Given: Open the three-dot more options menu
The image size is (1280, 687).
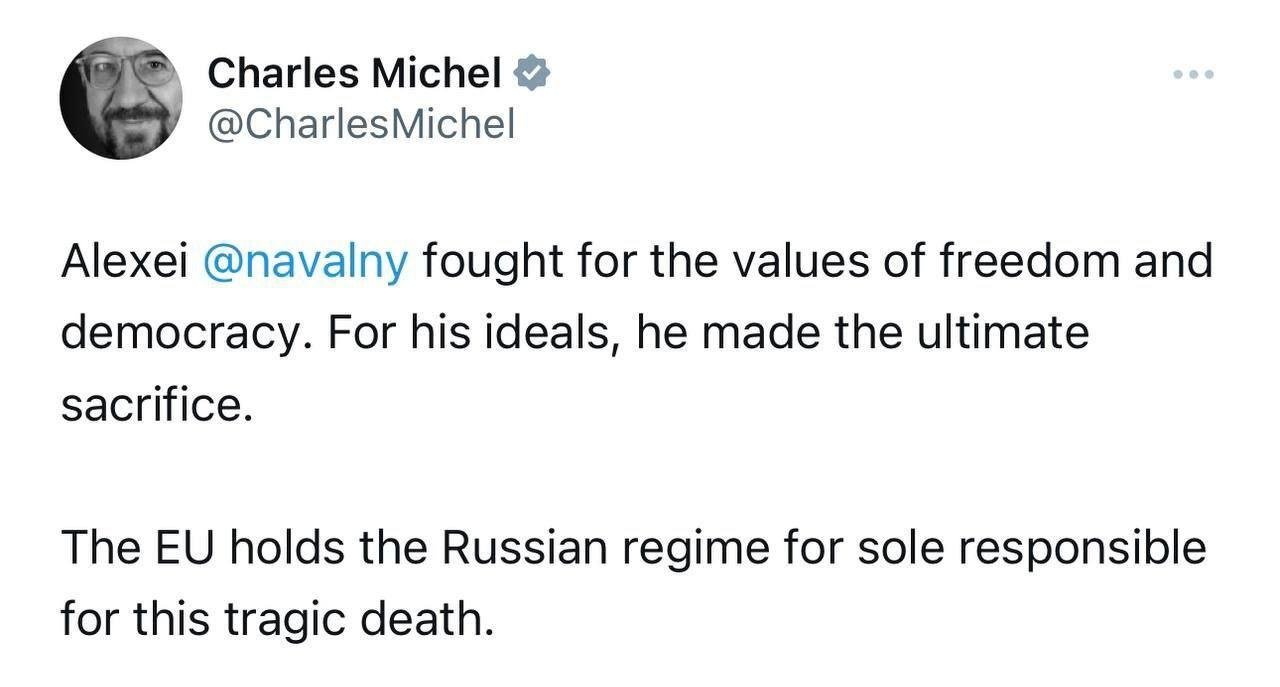Looking at the screenshot, I should pyautogui.click(x=1193, y=75).
